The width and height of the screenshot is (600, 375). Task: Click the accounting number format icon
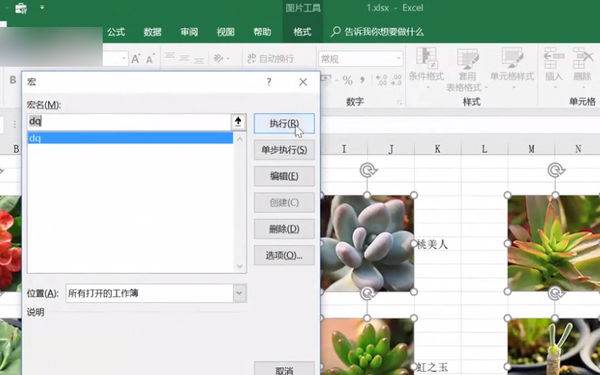click(326, 80)
